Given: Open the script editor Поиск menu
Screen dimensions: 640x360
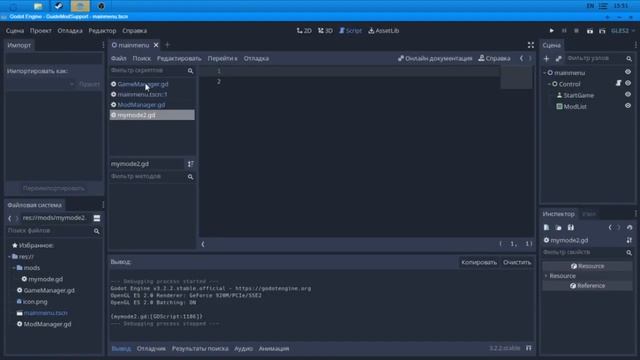Looking at the screenshot, I should click(x=142, y=58).
